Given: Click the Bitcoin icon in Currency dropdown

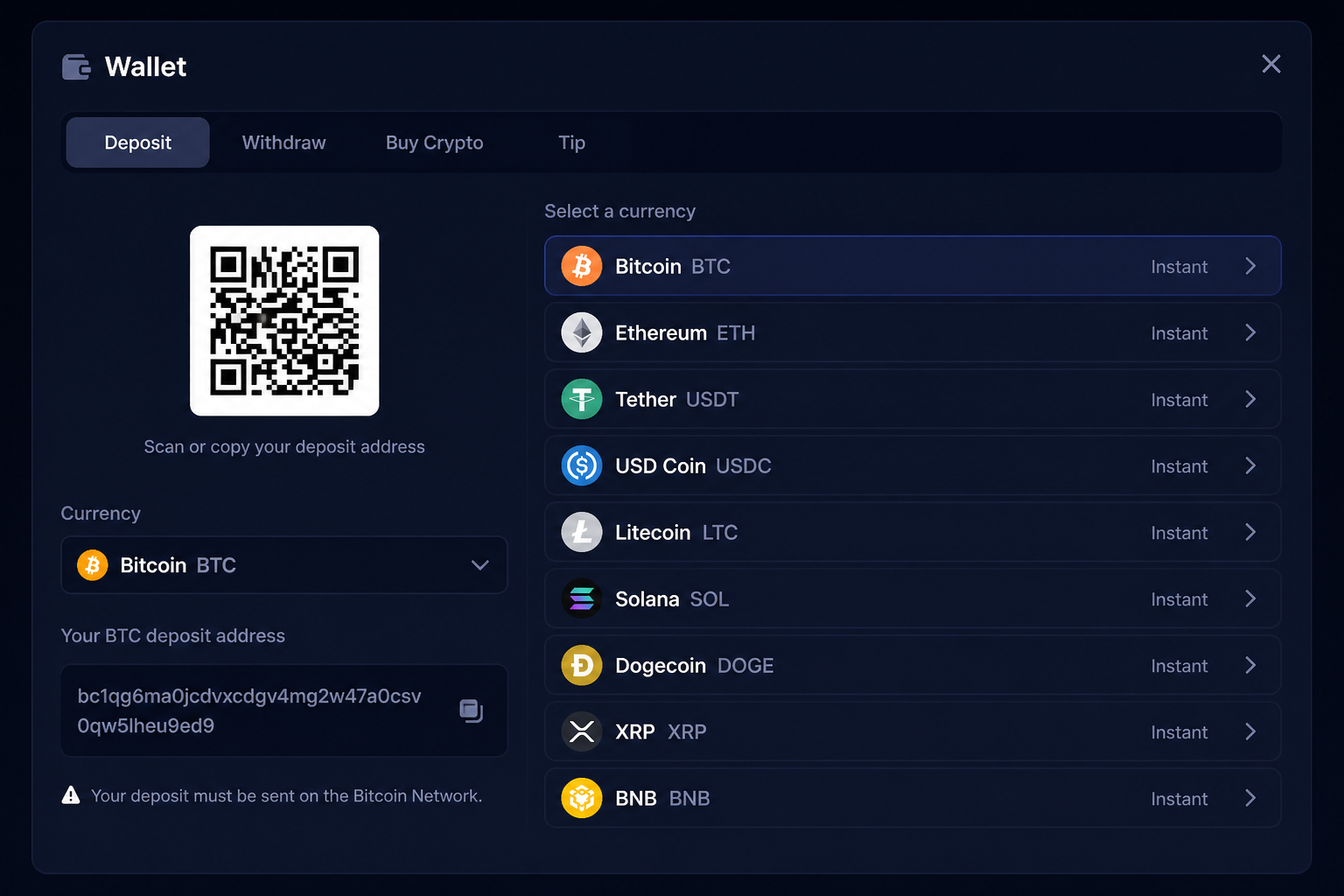Looking at the screenshot, I should (x=92, y=565).
